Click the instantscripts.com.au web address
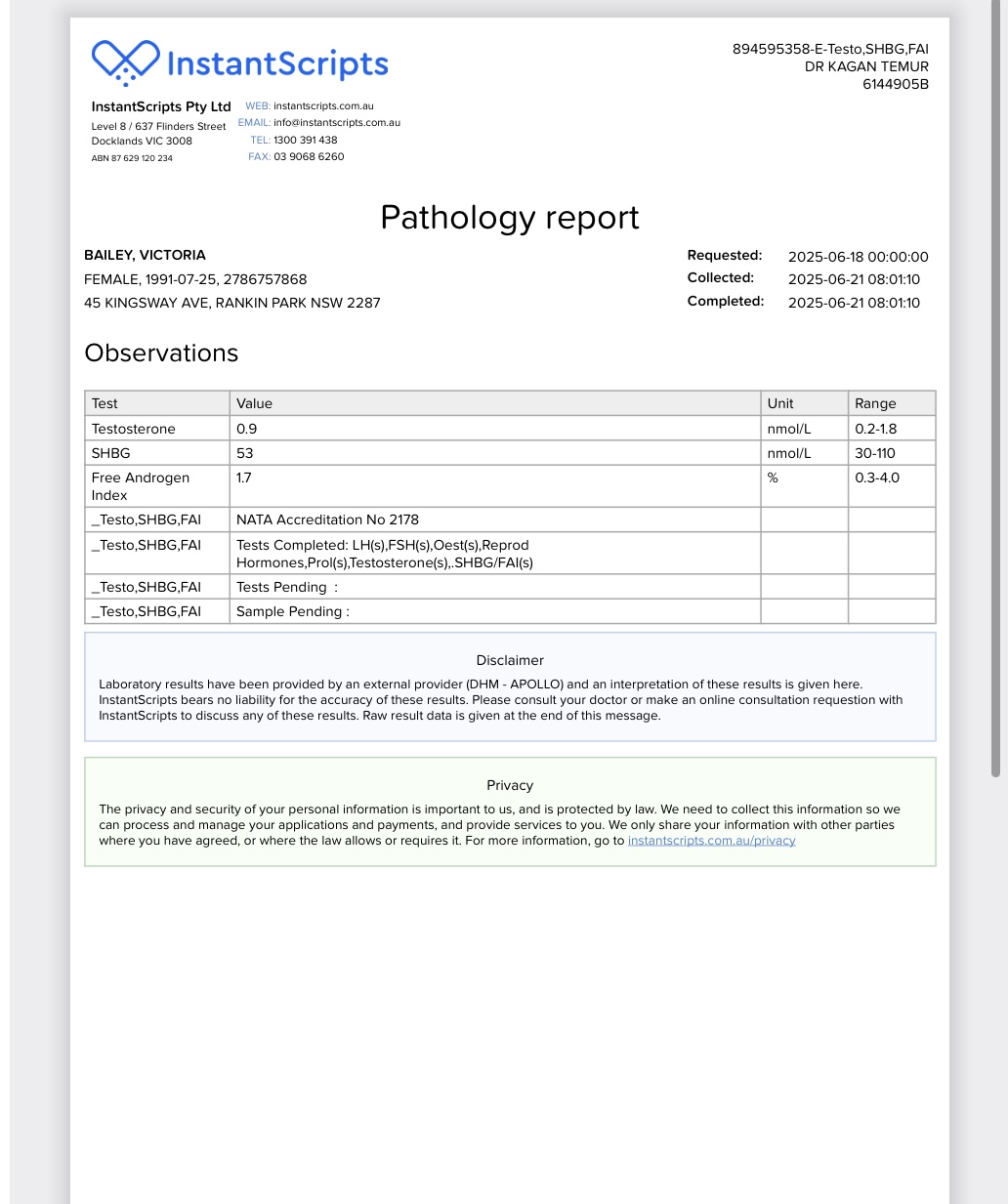1008x1204 pixels. pos(323,106)
